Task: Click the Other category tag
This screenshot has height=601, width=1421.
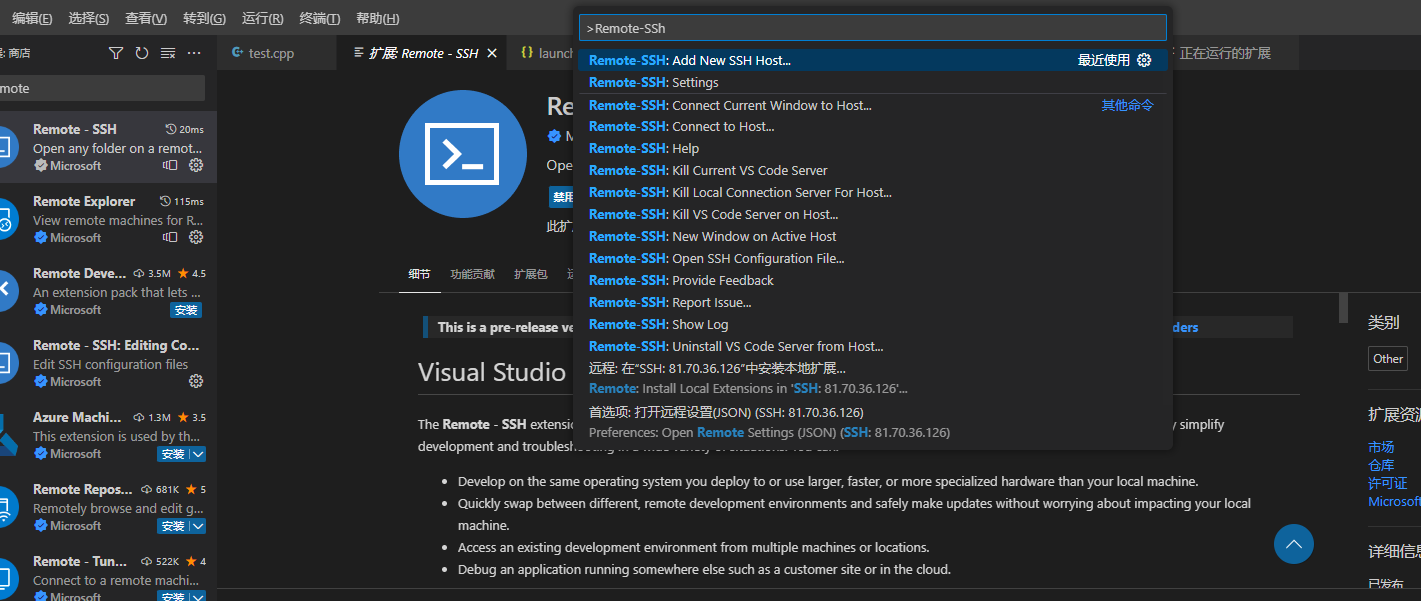Action: (1388, 359)
